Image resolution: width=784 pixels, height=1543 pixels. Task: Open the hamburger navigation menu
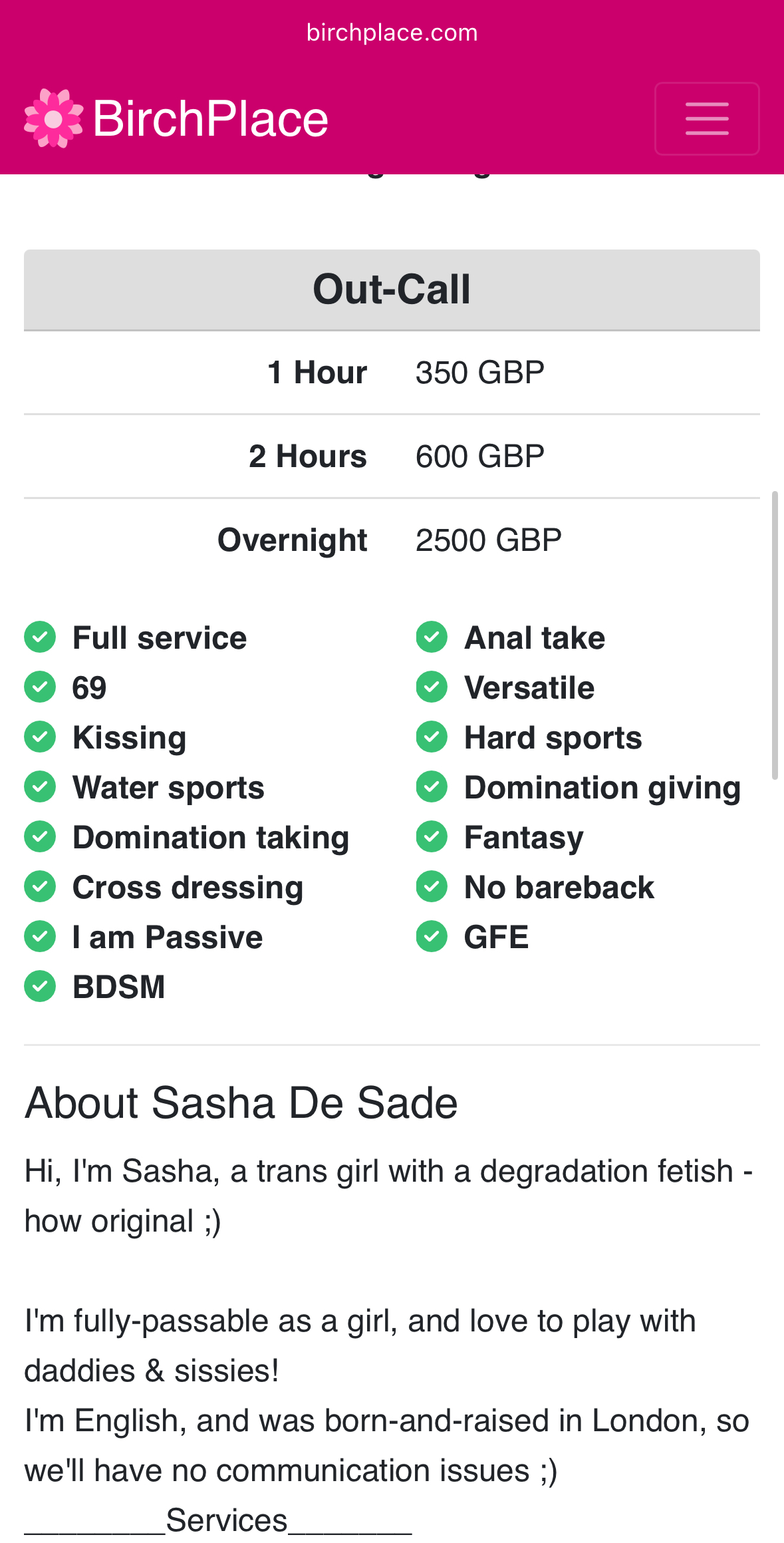(x=707, y=118)
